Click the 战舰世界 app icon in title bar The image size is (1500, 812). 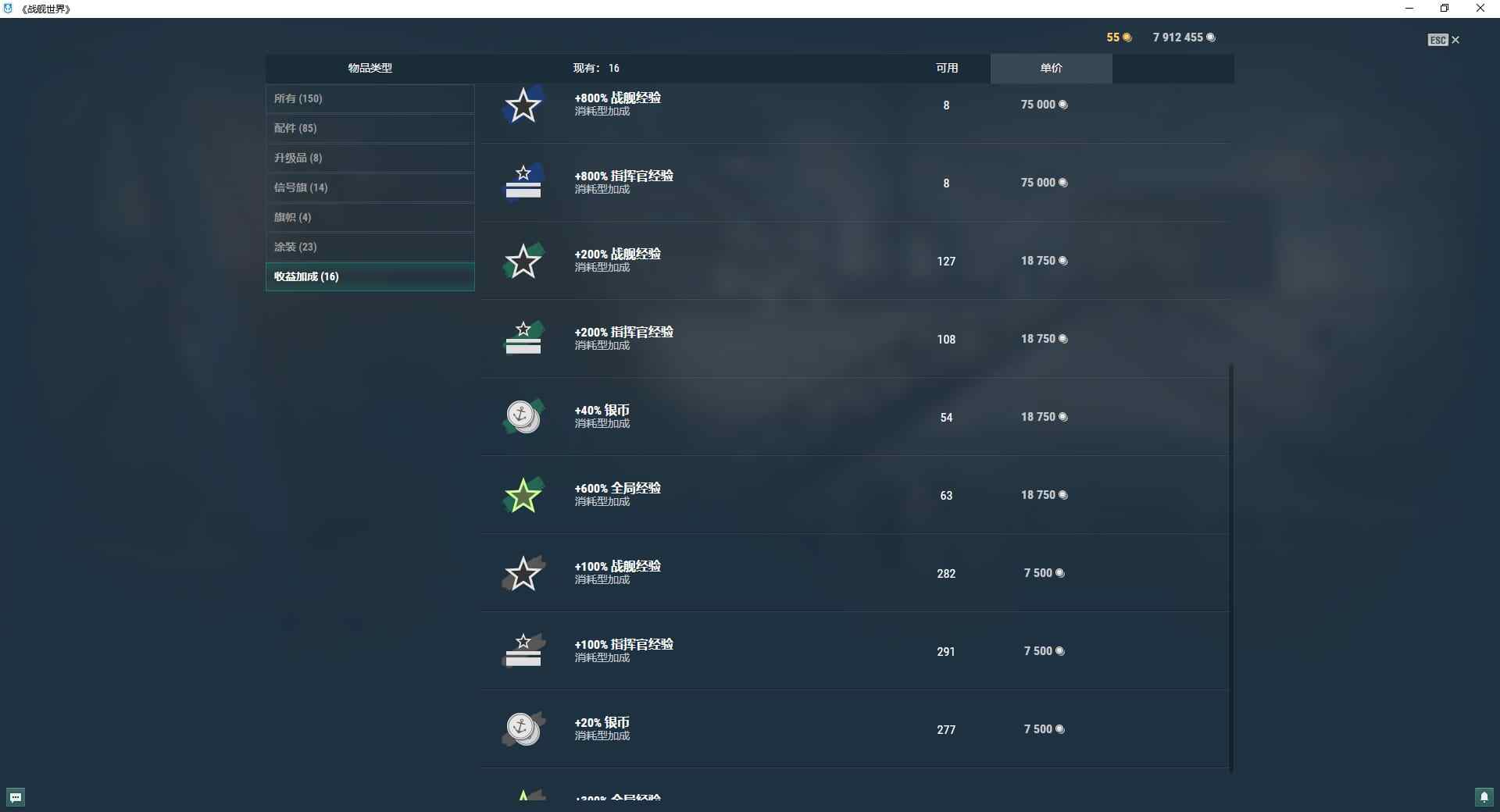pyautogui.click(x=8, y=9)
